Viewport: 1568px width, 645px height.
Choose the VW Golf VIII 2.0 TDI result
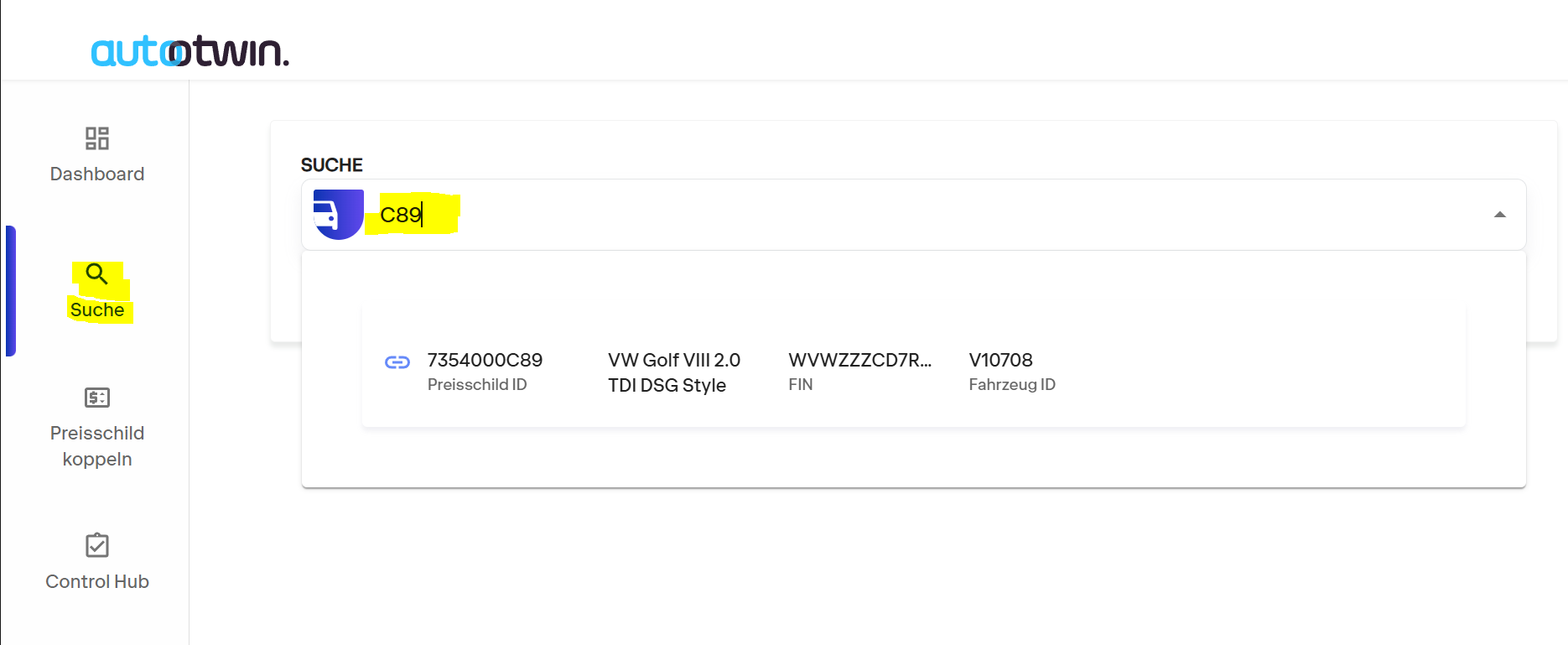pos(674,372)
